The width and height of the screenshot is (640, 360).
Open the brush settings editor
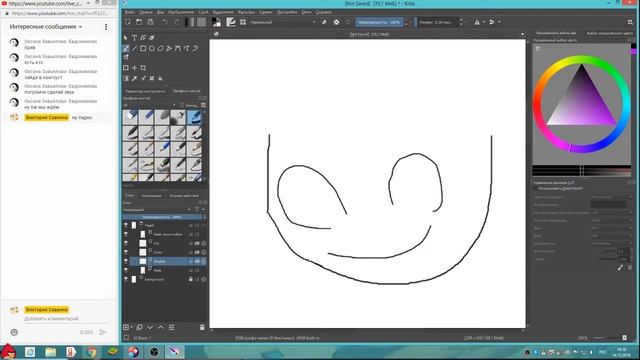pos(231,22)
